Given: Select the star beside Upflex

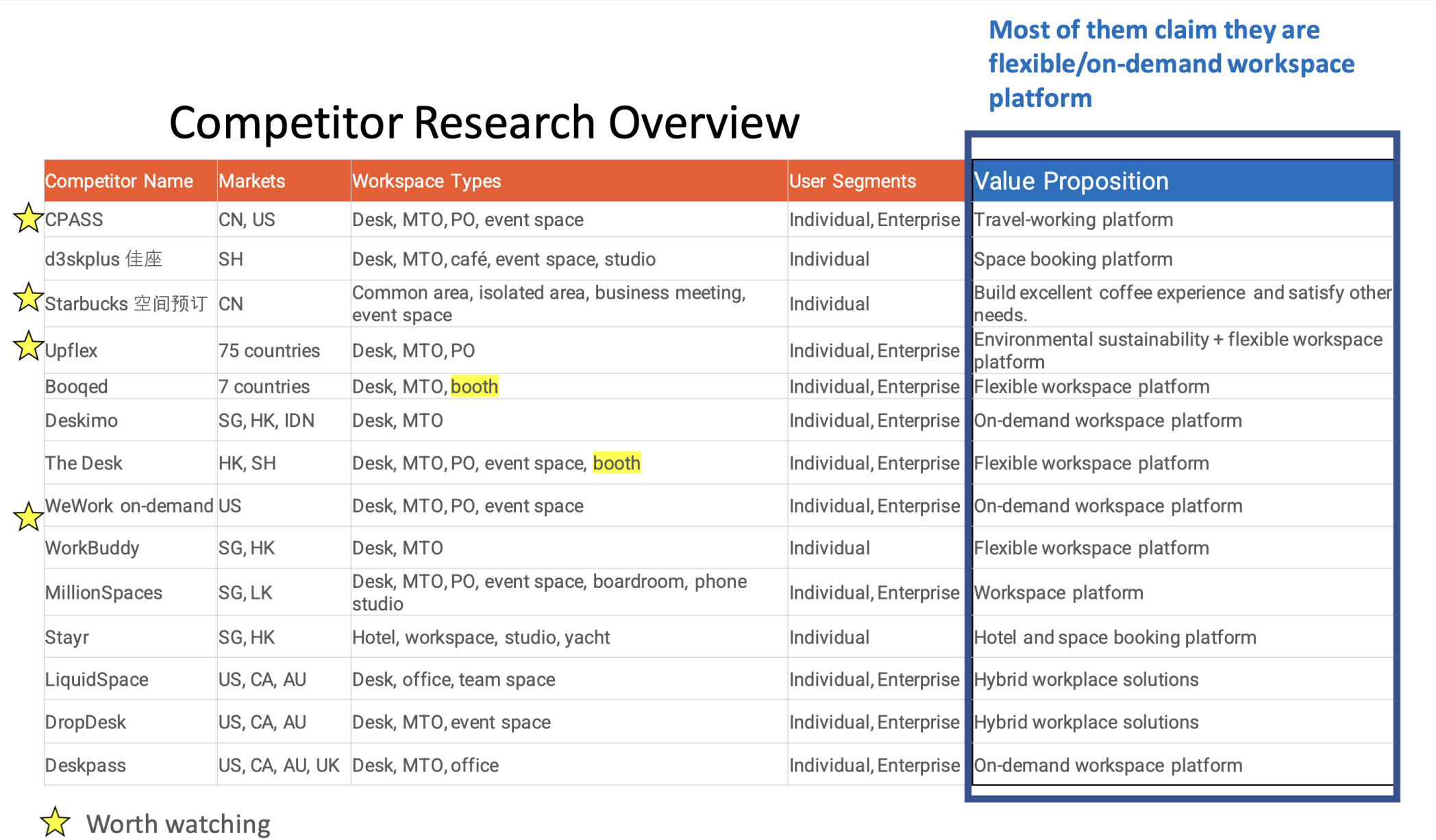Looking at the screenshot, I should [28, 346].
